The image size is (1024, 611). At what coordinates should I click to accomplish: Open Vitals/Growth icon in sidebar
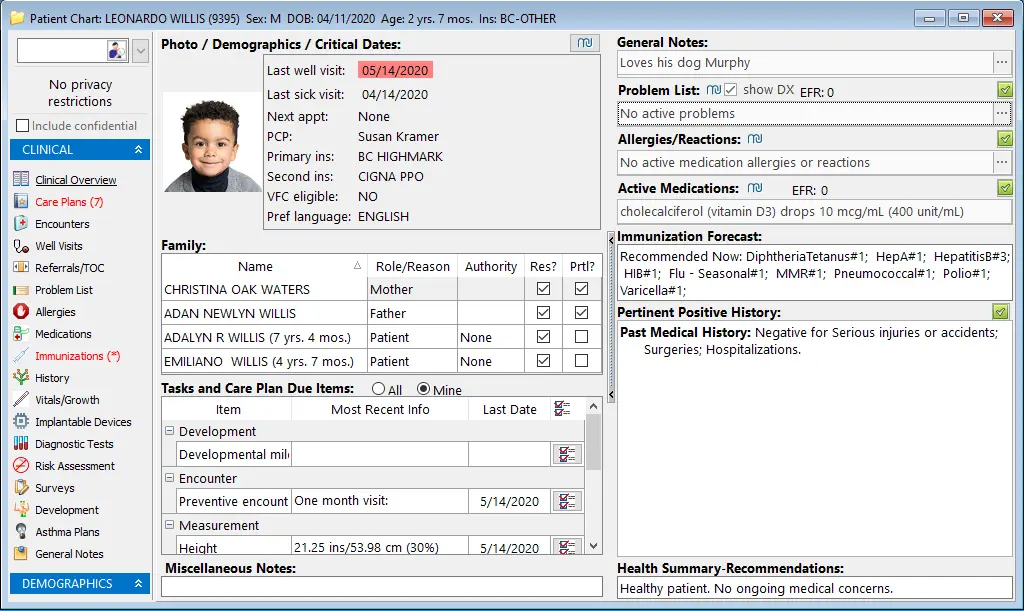21,400
